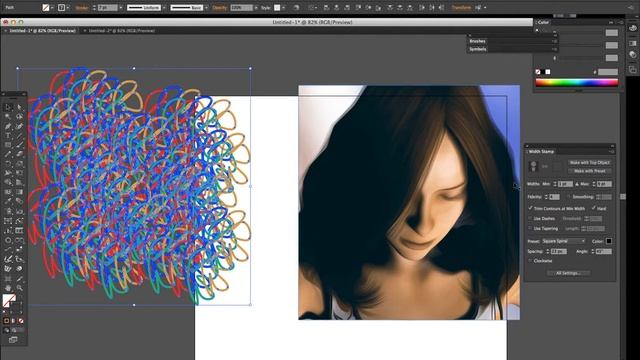The height and width of the screenshot is (360, 640).
Task: Click the opacity percentage field
Action: (241, 8)
